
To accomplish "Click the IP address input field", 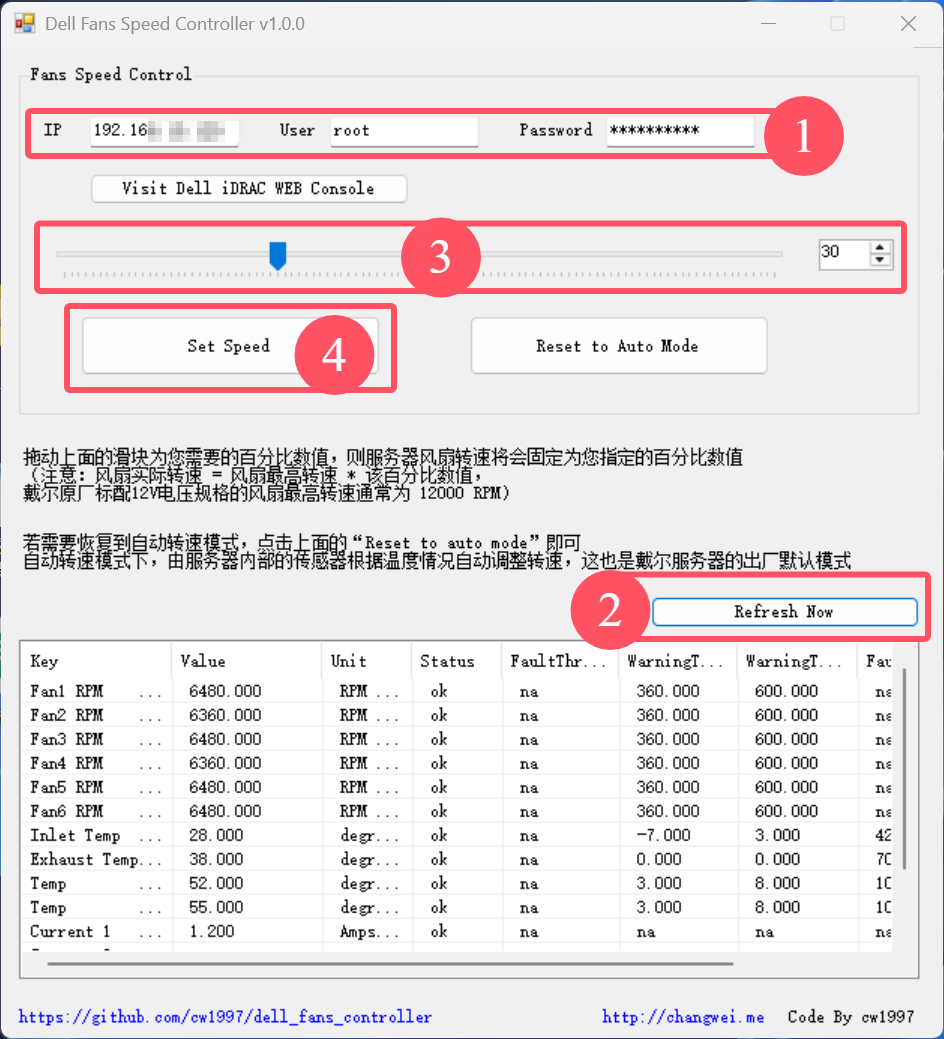I will tap(164, 131).
